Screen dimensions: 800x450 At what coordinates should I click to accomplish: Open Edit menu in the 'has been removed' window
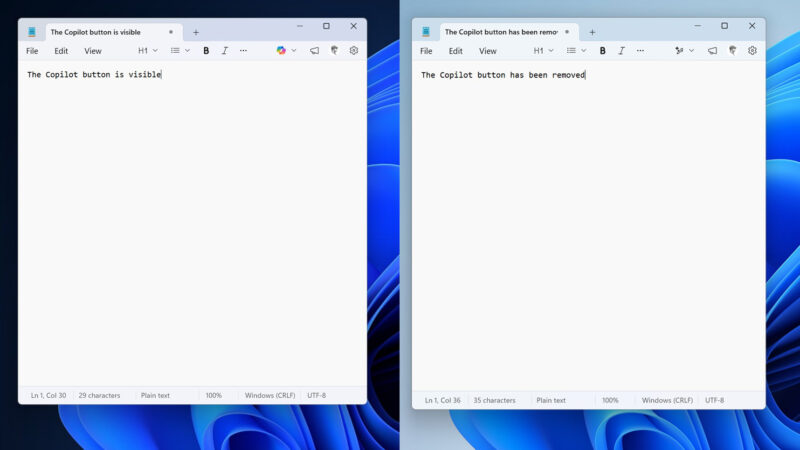(456, 51)
